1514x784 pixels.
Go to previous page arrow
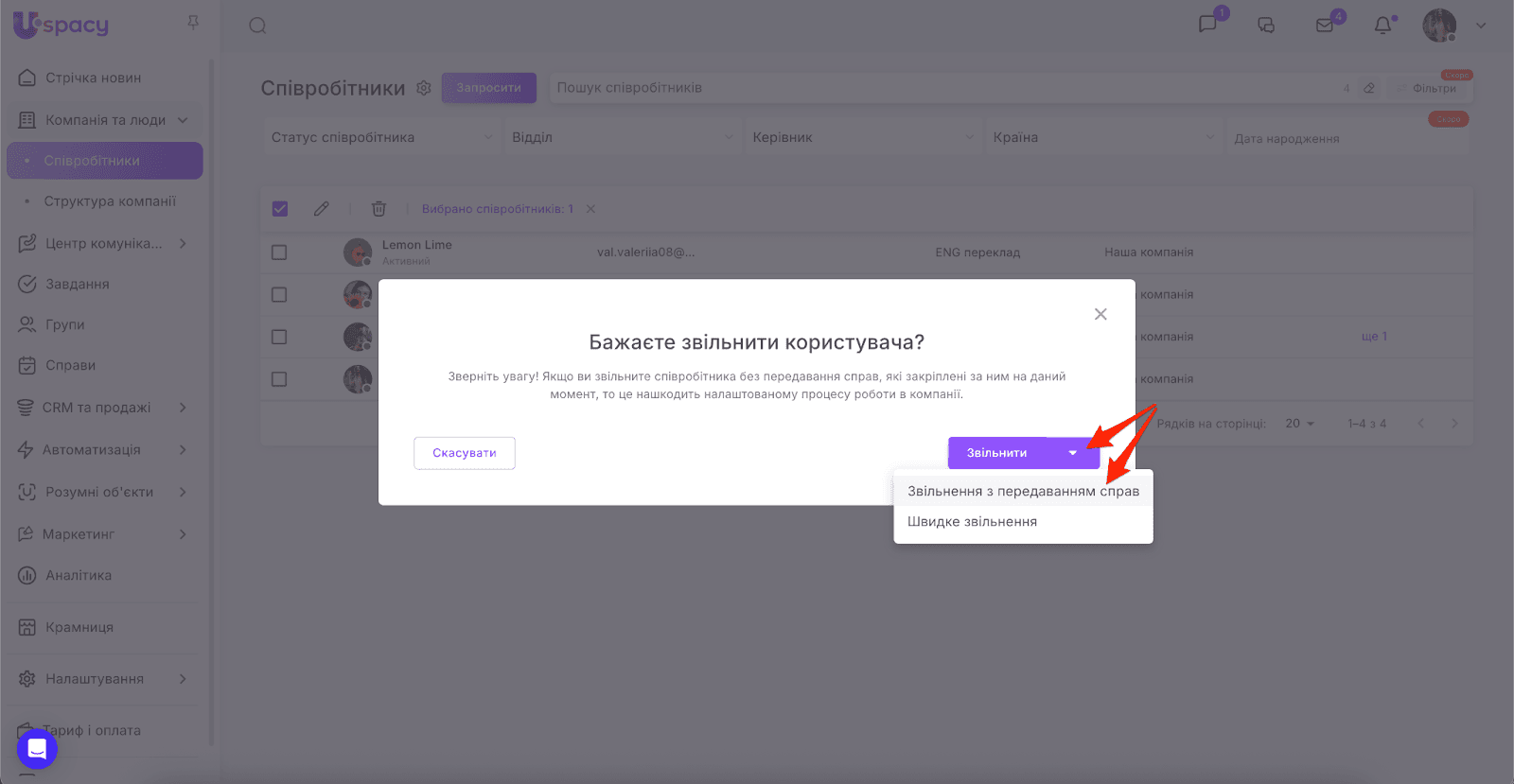tap(1420, 424)
